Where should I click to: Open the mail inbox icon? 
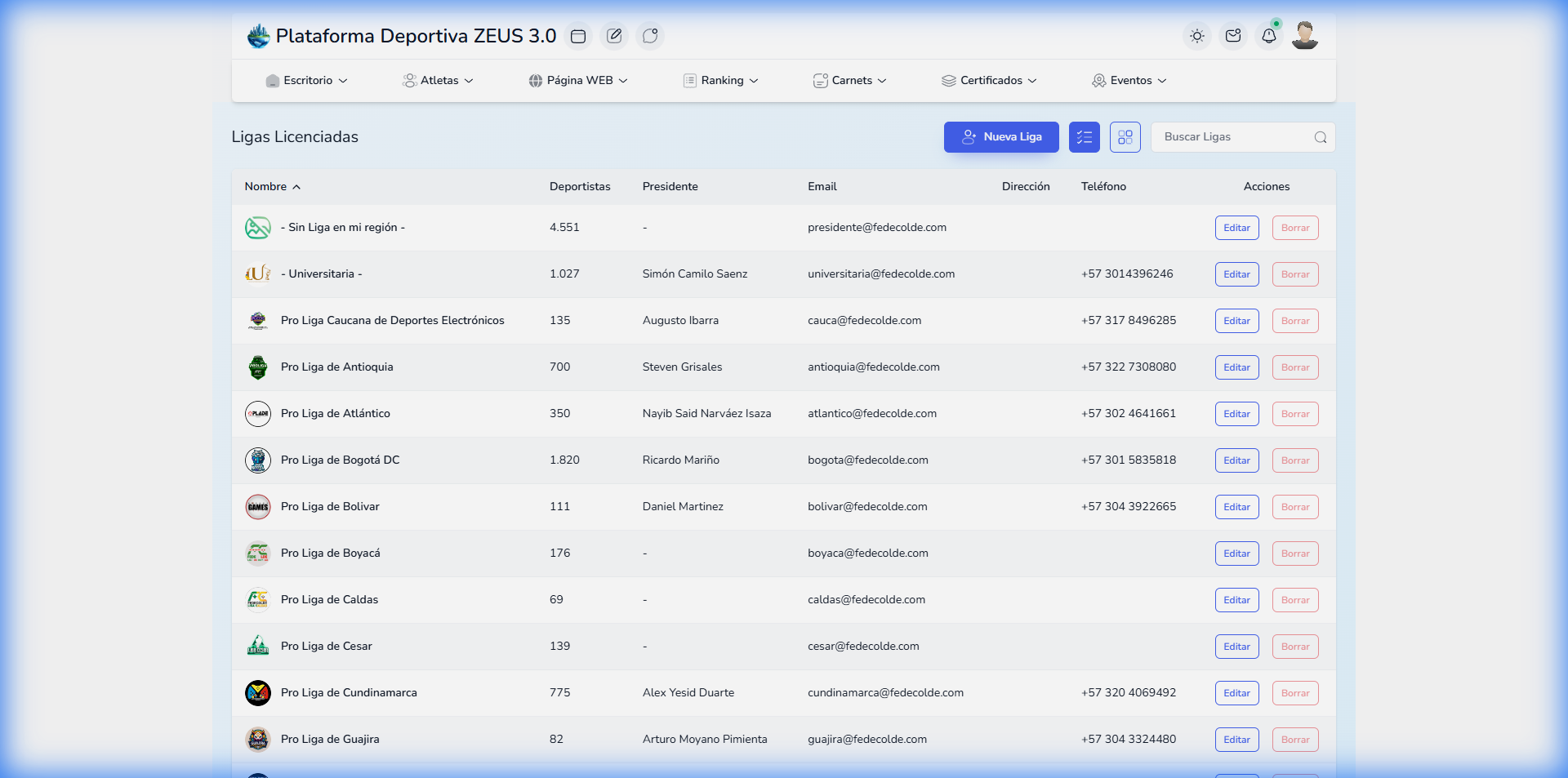[1233, 36]
